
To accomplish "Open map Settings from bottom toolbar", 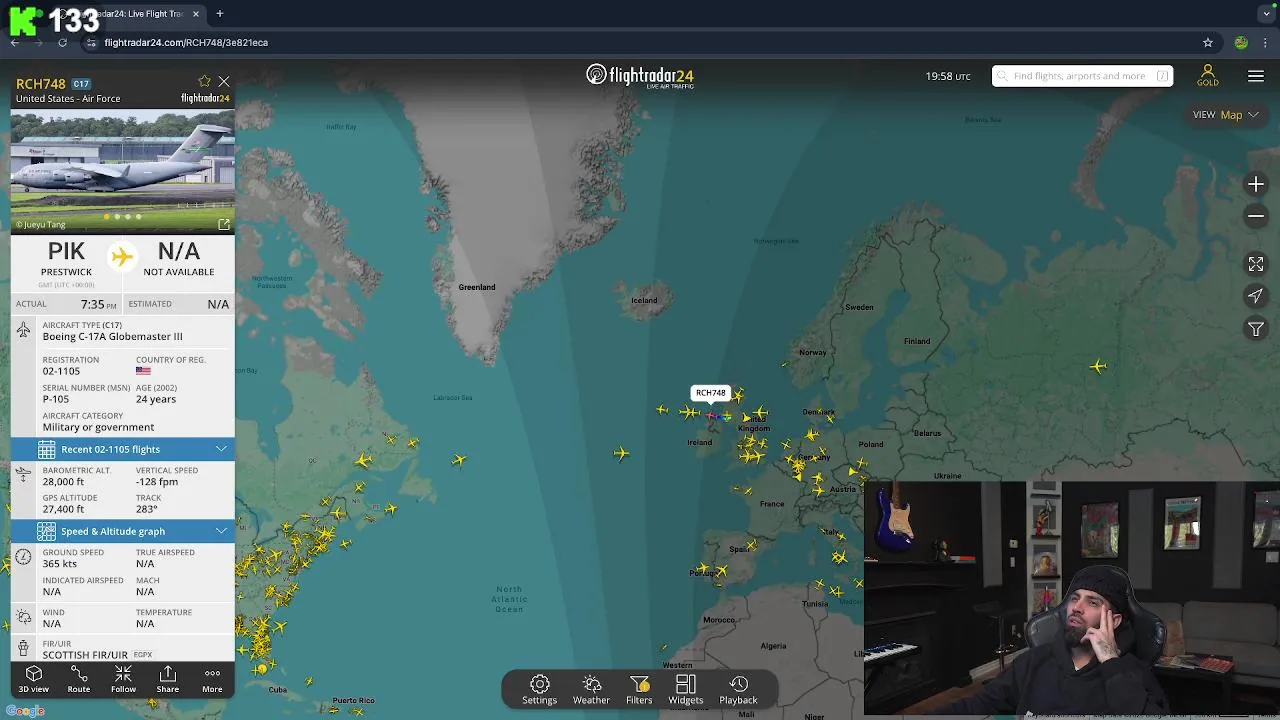I will click(x=539, y=690).
